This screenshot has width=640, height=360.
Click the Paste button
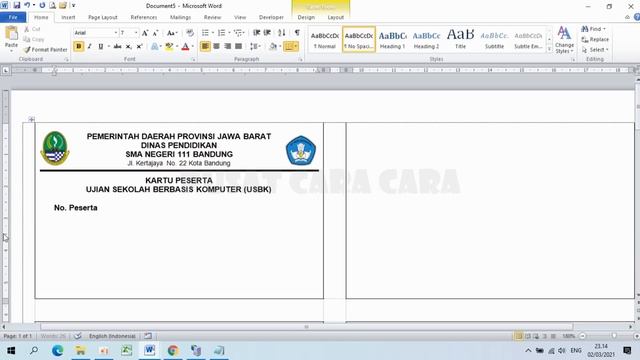11,38
